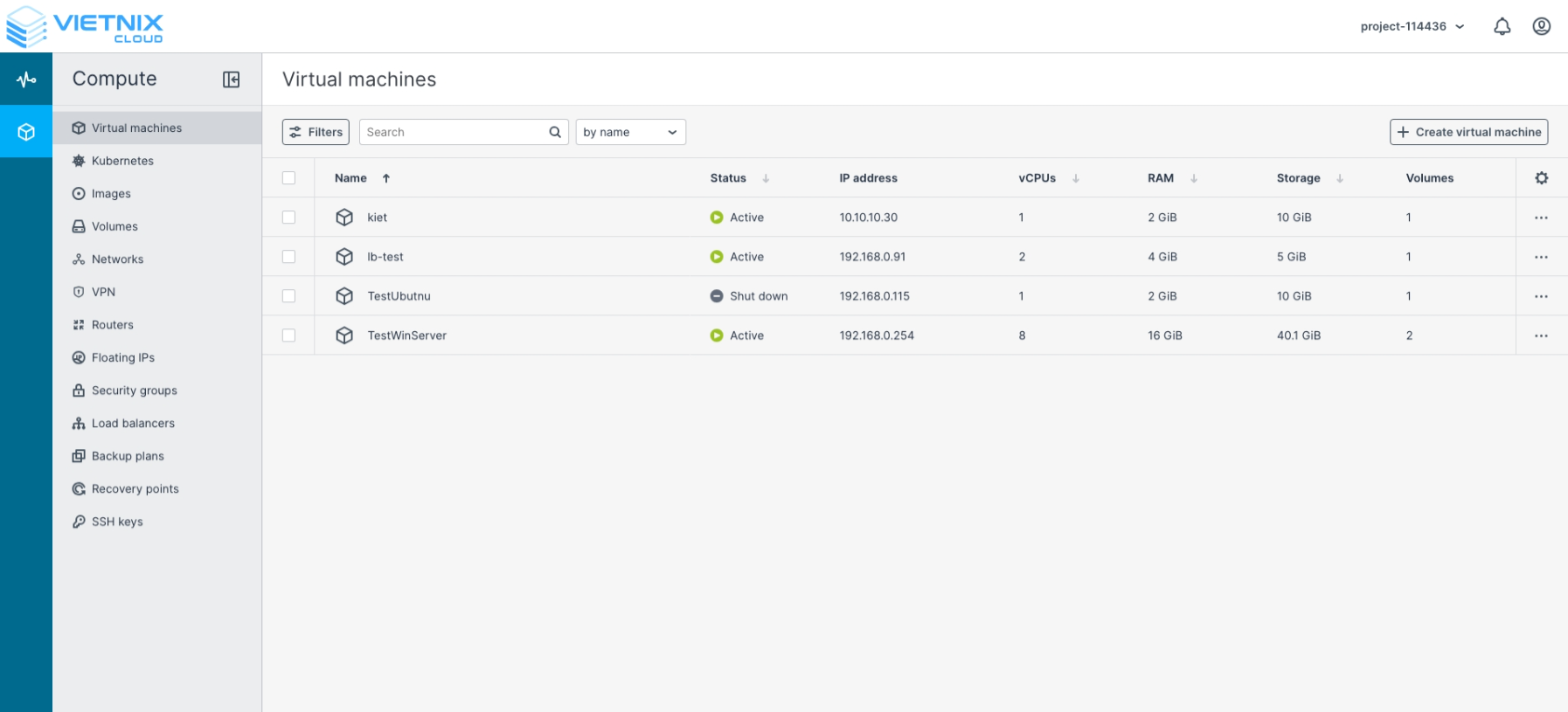Select the Compute cube icon in left rail

pyautogui.click(x=26, y=132)
